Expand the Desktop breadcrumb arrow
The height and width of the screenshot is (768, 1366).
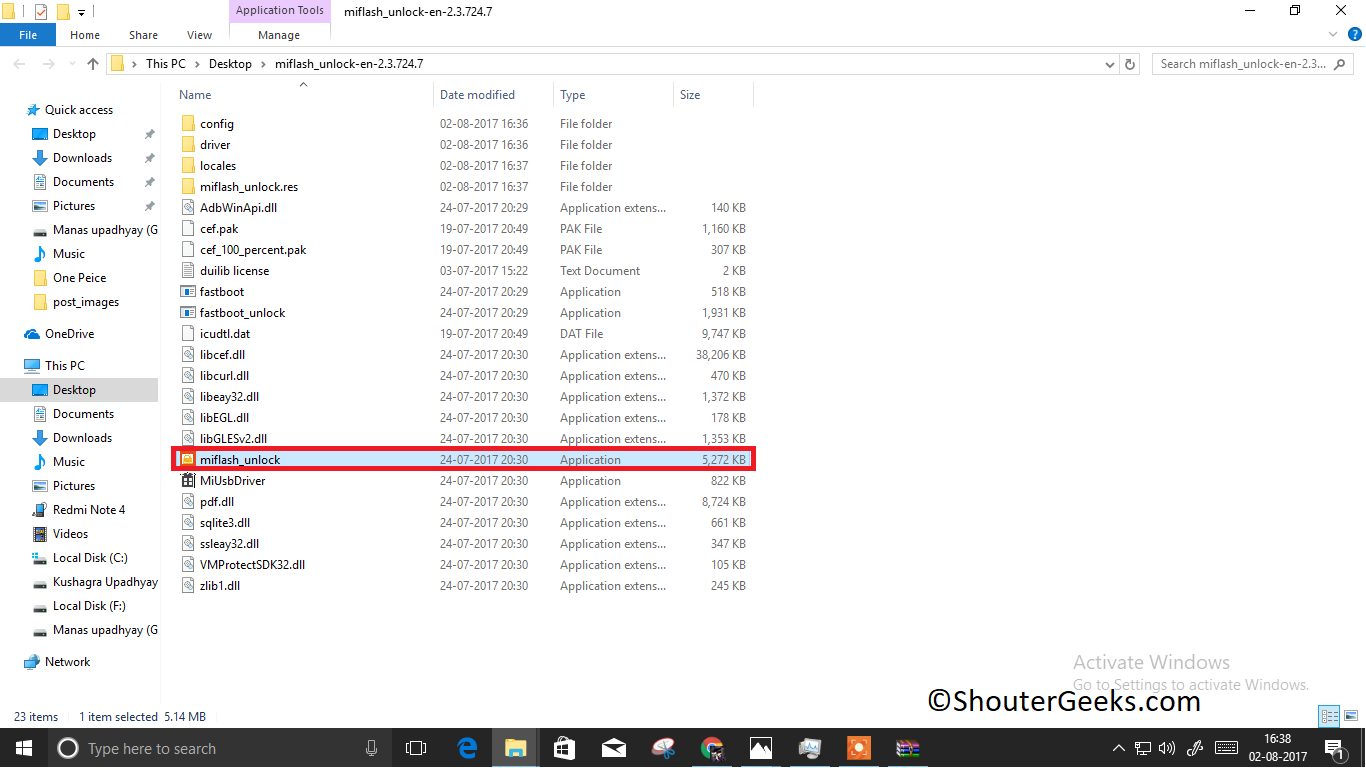click(264, 64)
